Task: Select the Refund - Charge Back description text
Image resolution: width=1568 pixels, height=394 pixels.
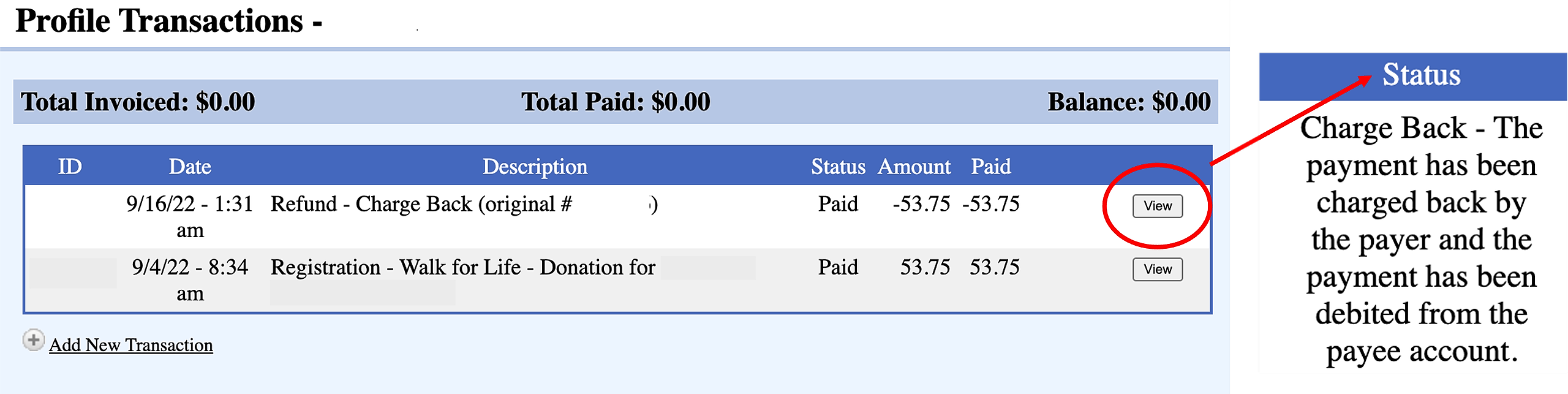Action: [421, 204]
